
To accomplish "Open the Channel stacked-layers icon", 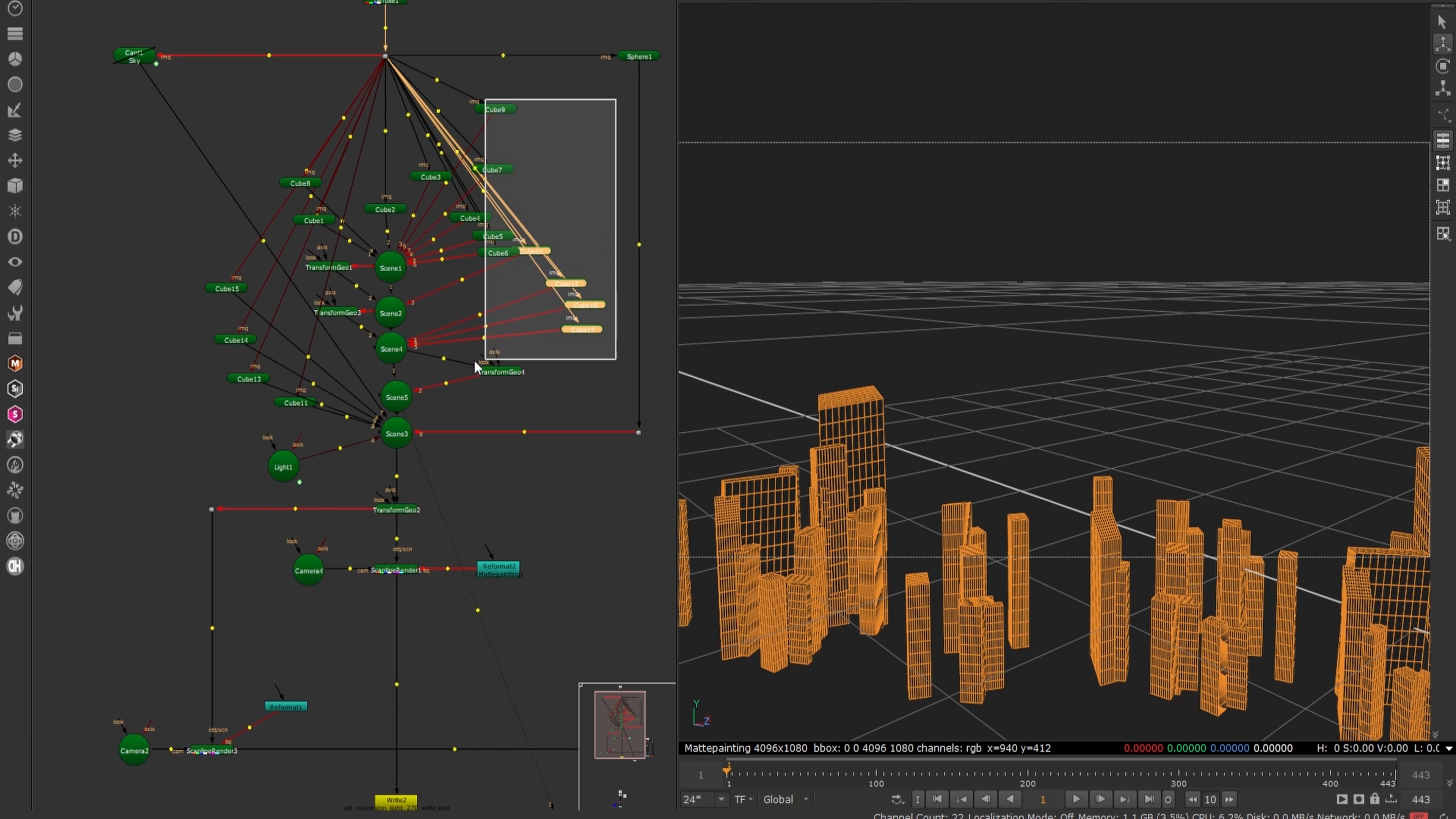I will [15, 135].
